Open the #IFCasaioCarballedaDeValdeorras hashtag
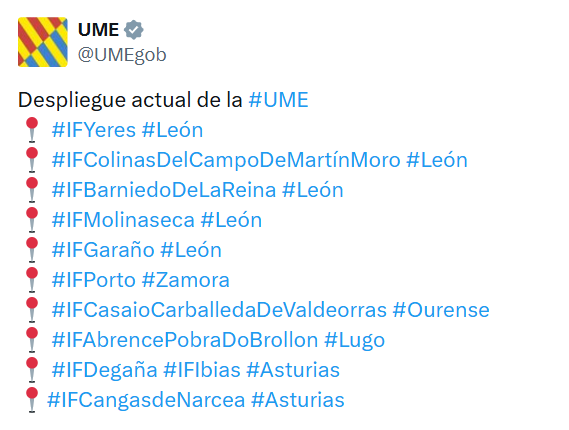The width and height of the screenshot is (569, 430). 219,310
